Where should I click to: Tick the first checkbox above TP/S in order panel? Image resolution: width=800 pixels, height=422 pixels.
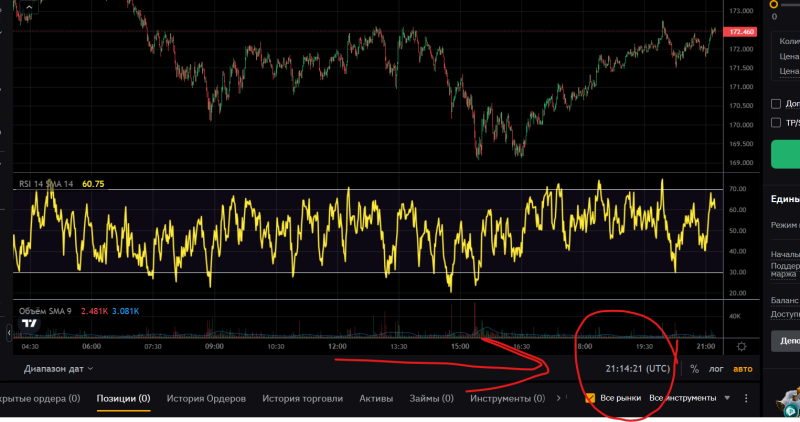click(x=776, y=104)
